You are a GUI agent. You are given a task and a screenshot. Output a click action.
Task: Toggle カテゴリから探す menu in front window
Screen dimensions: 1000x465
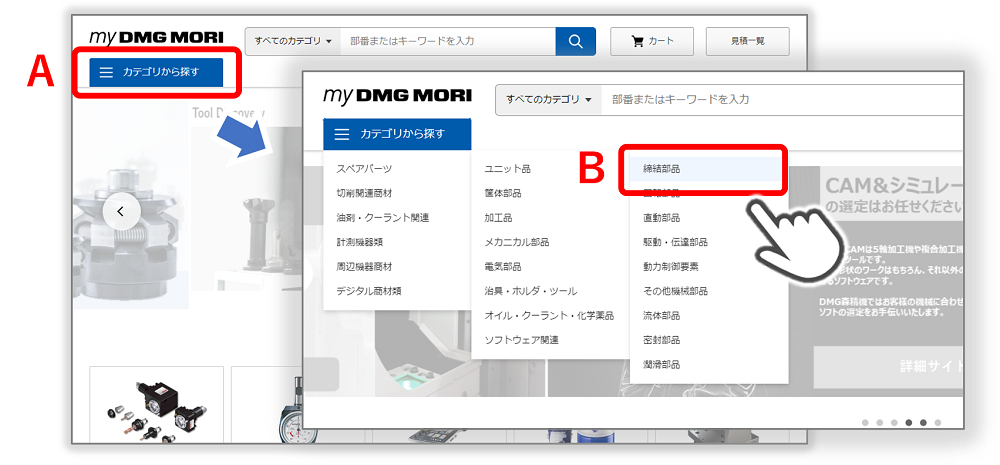point(397,134)
